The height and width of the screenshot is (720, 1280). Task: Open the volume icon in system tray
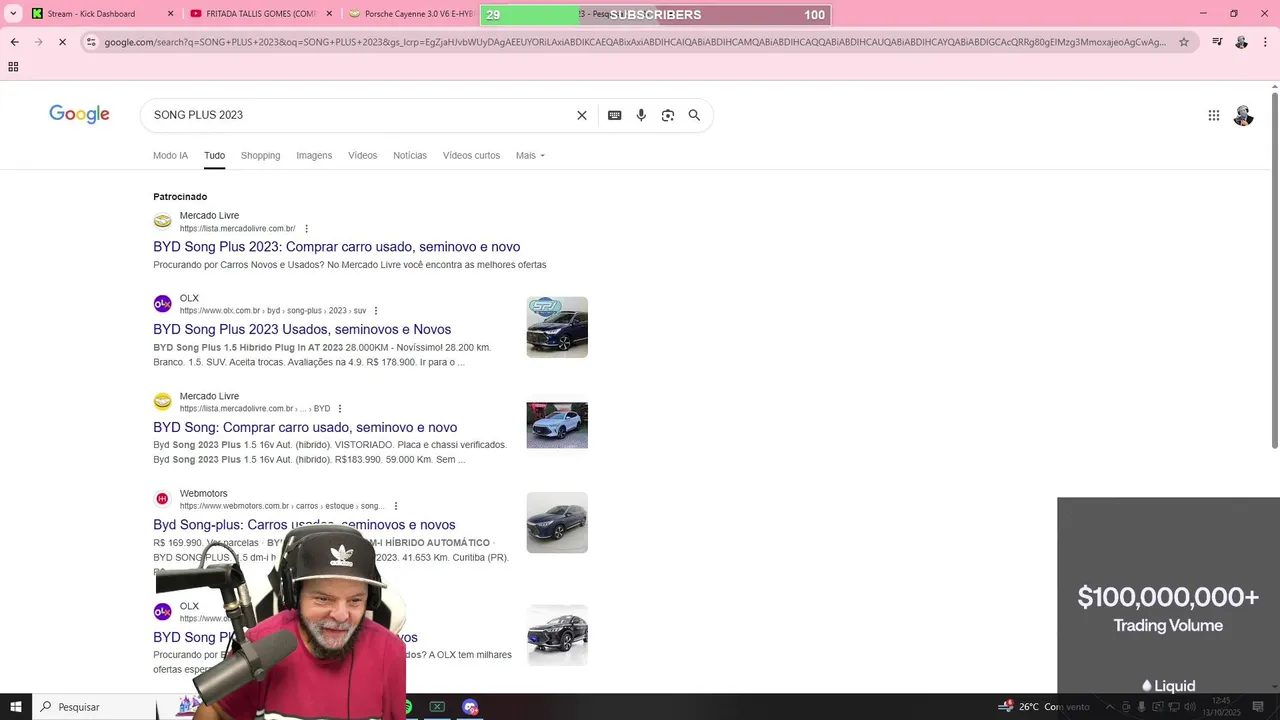[x=1190, y=707]
